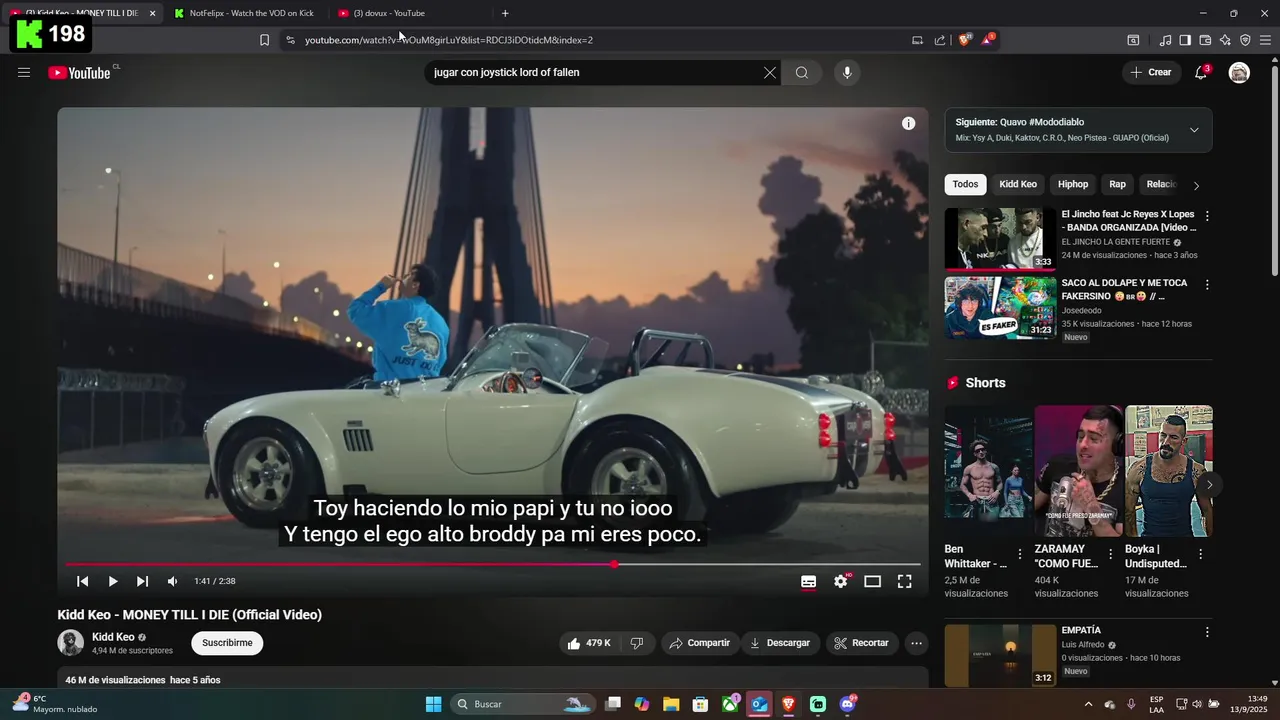Open the EMPATÍA video title
The height and width of the screenshot is (720, 1280).
[x=1081, y=631]
